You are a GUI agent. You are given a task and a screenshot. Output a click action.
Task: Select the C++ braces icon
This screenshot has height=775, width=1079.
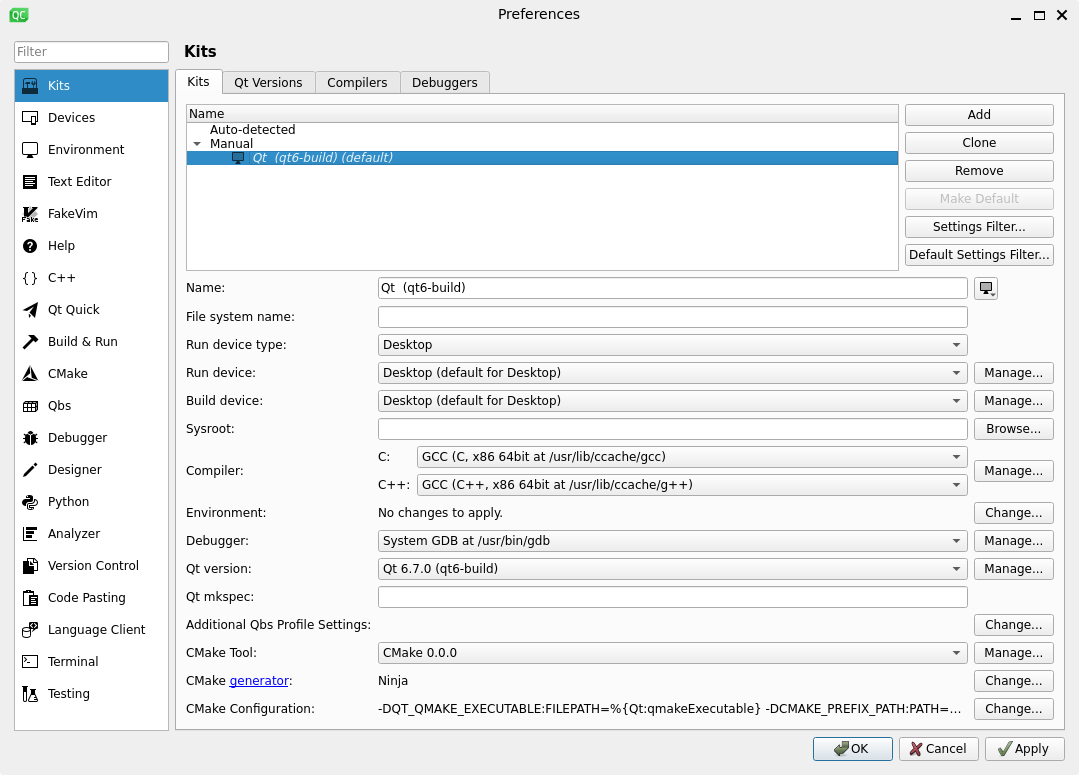[x=30, y=277]
